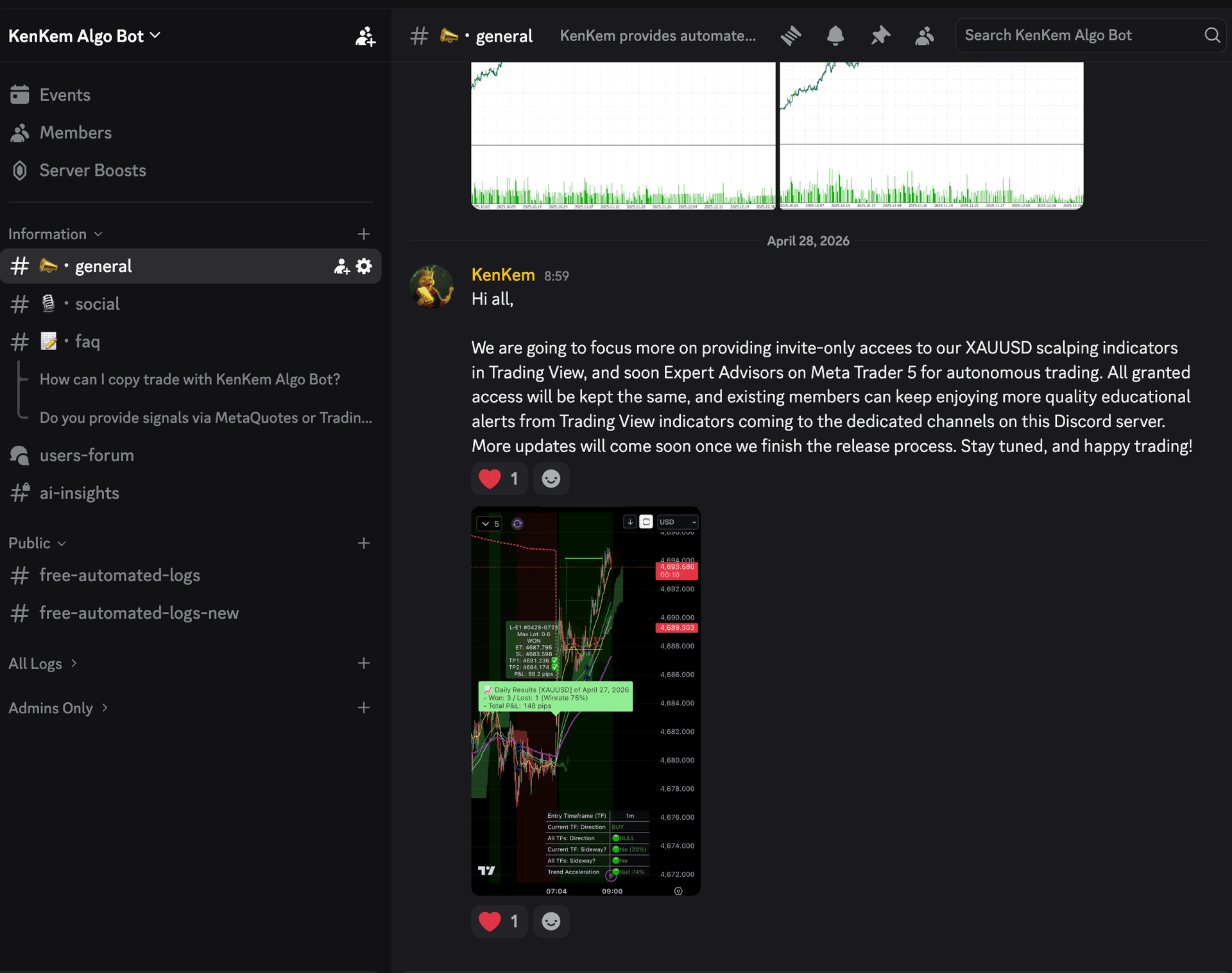Click the KenKem username on the message
1232x973 pixels.
click(503, 275)
